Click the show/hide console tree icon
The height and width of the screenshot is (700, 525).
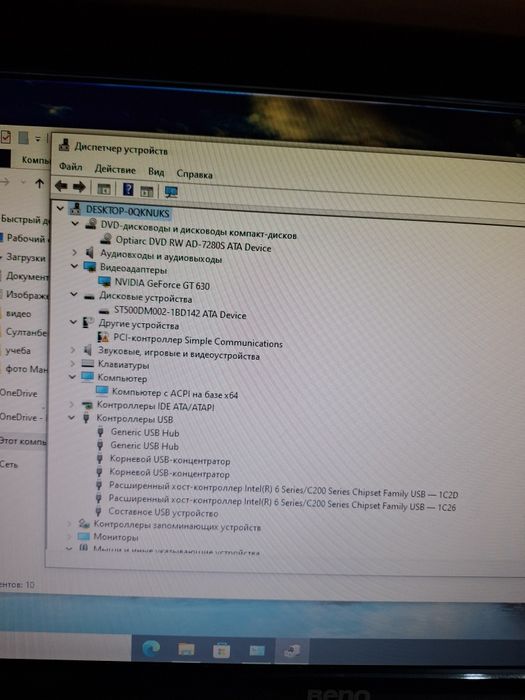(x=104, y=189)
